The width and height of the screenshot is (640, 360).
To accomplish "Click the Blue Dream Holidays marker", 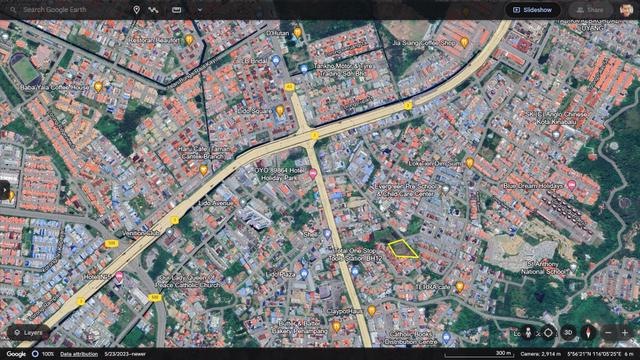I will tap(571, 186).
